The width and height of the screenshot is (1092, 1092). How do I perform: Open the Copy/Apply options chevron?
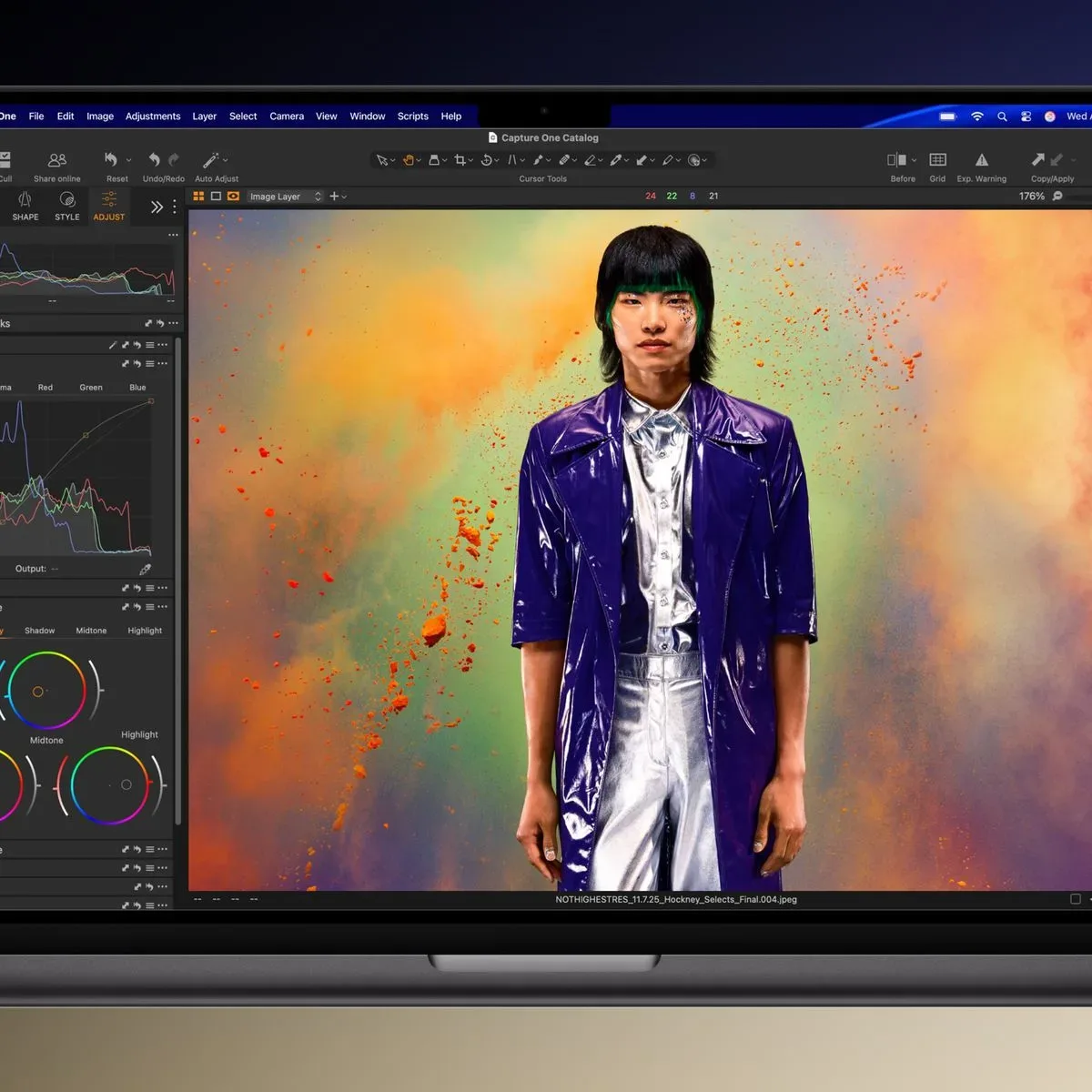1073,160
